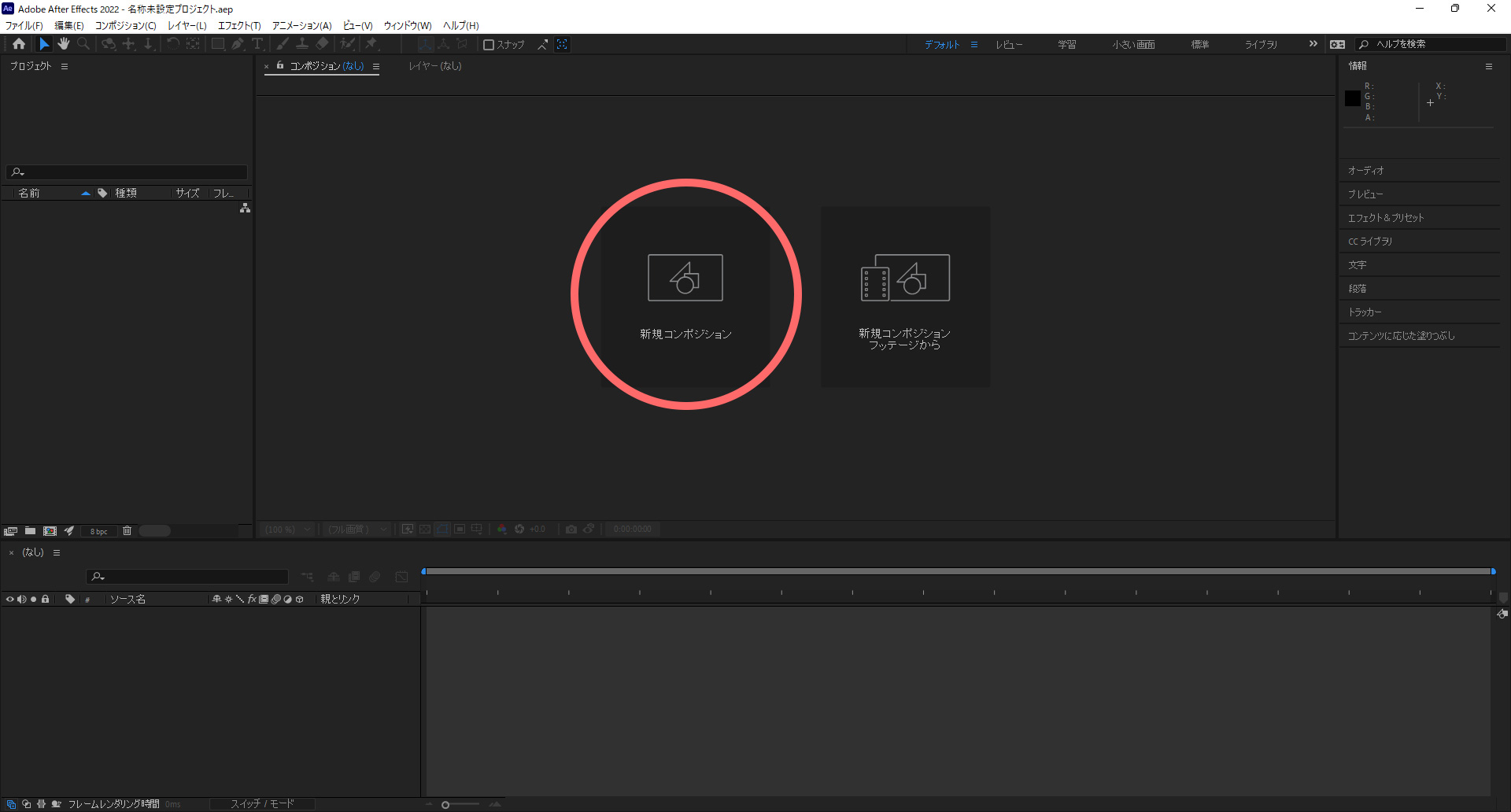Select the Zoom magnifier tool

[83, 44]
